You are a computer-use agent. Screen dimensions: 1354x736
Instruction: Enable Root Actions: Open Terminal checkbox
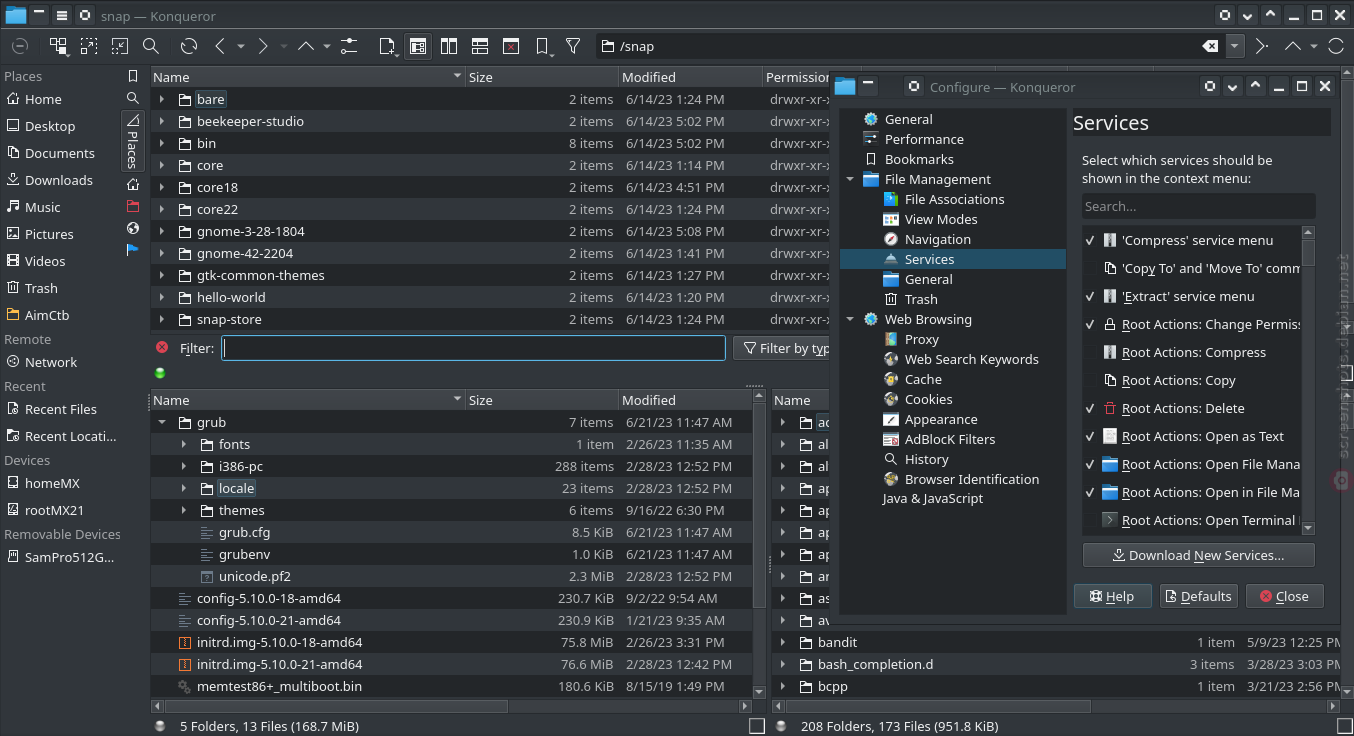click(x=1090, y=520)
